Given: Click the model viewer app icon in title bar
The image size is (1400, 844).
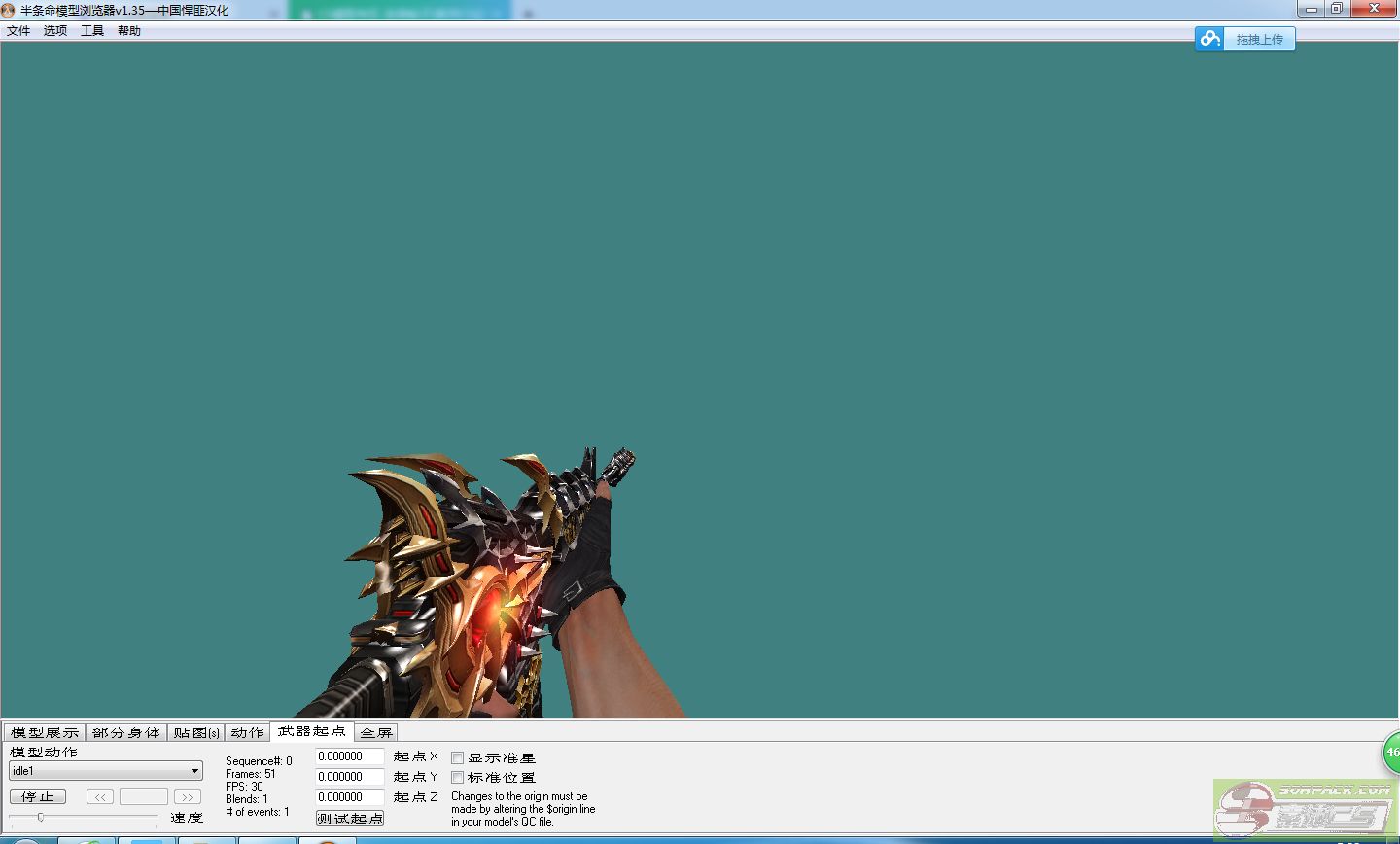Looking at the screenshot, I should pos(9,10).
